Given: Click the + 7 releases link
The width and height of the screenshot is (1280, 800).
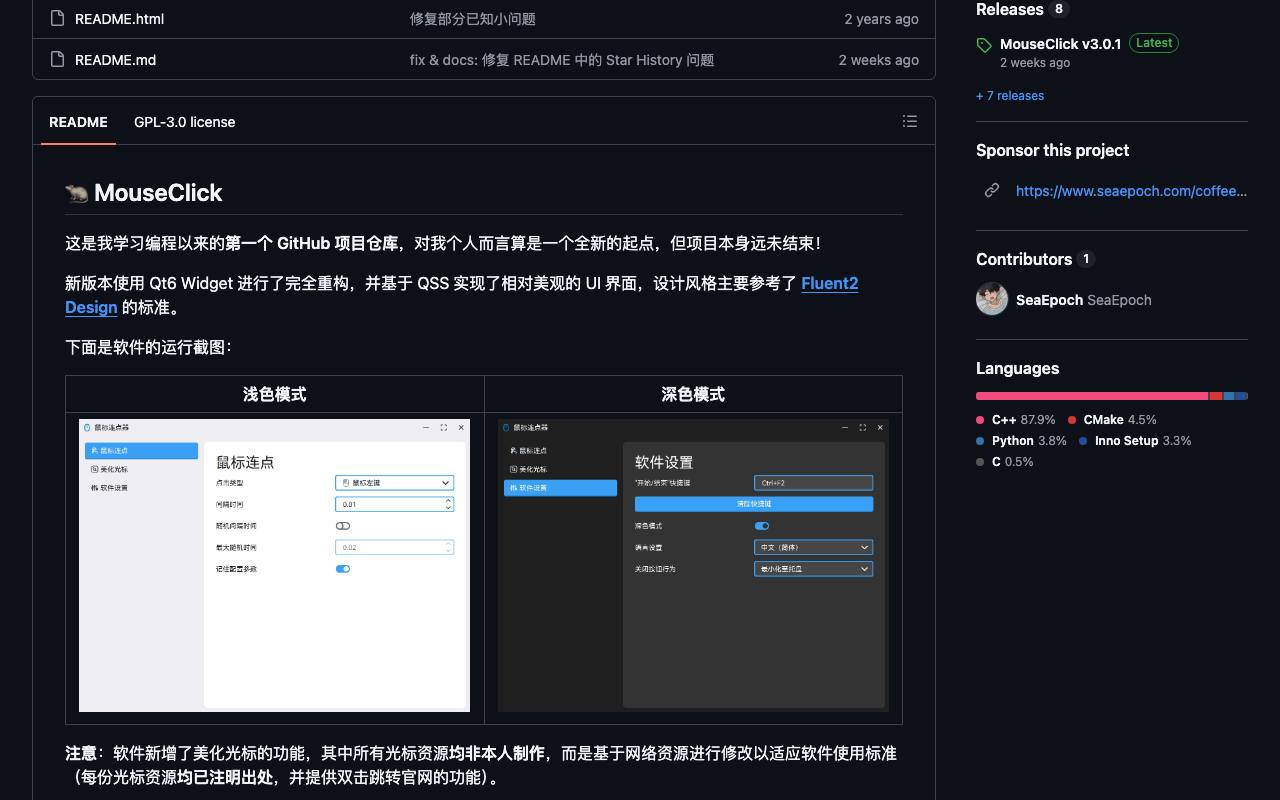Looking at the screenshot, I should tap(1010, 96).
